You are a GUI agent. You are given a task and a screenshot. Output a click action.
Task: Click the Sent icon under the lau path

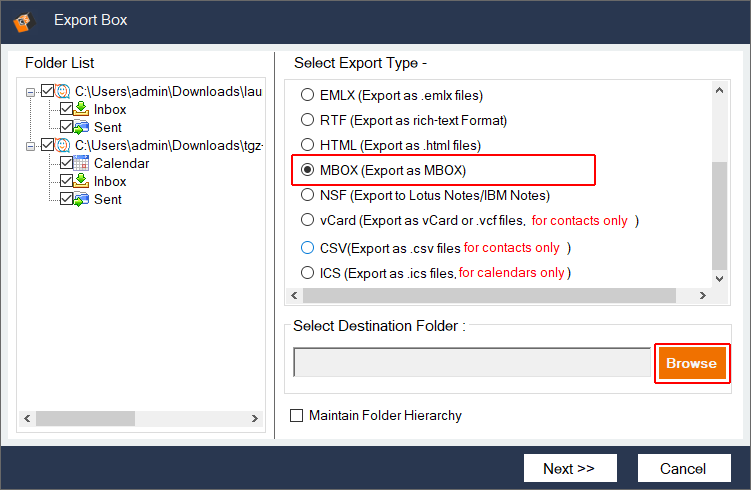pyautogui.click(x=83, y=127)
